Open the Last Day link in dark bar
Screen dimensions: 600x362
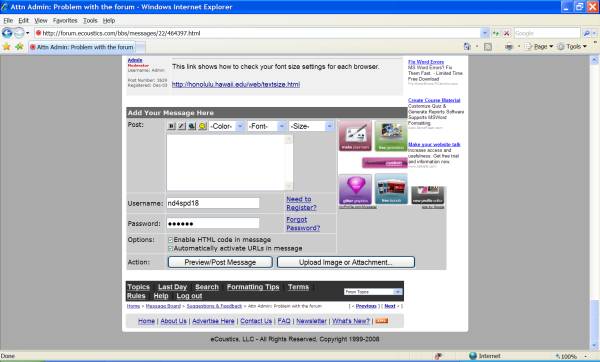click(x=172, y=287)
